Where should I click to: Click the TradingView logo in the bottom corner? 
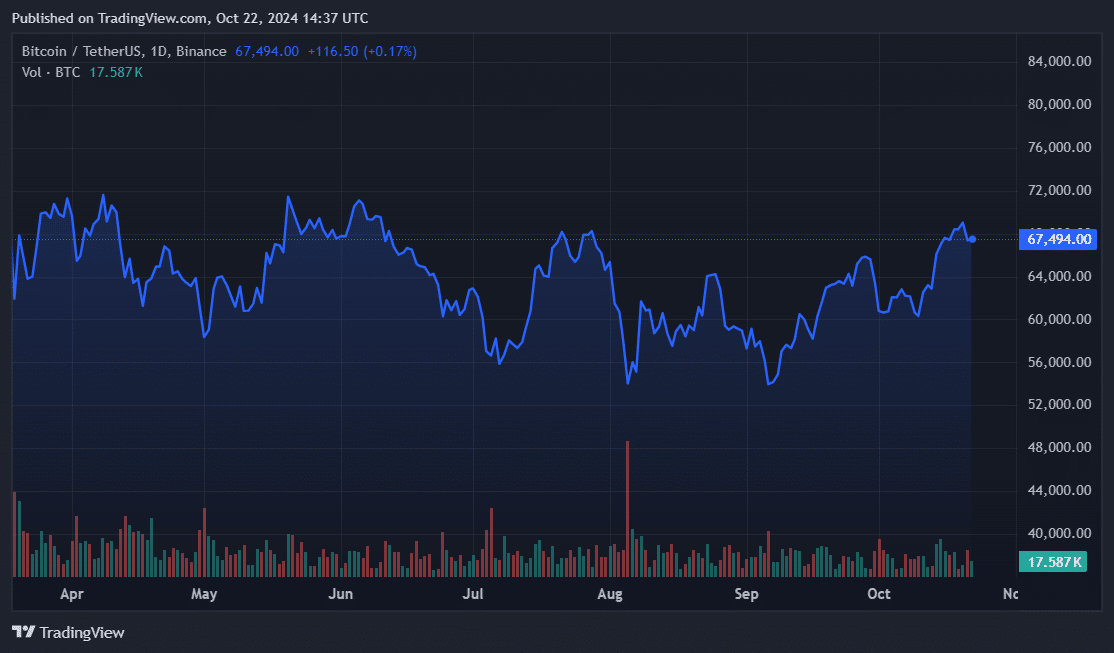[67, 632]
